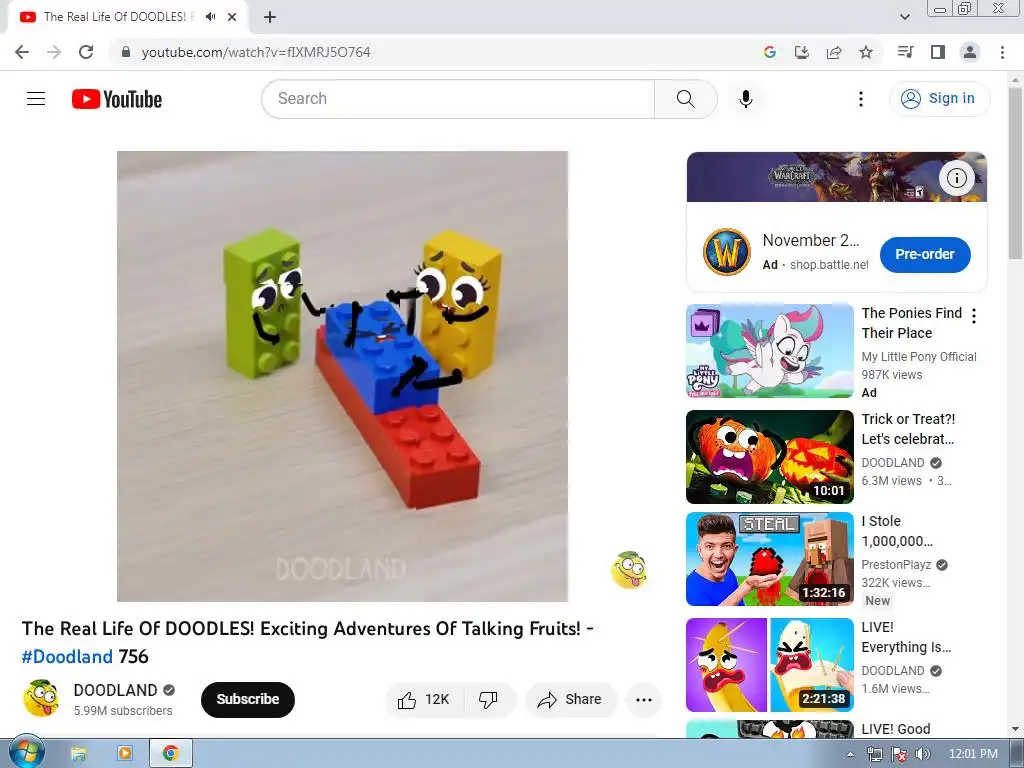Mute the tab via speaker icon
This screenshot has width=1024, height=768.
210,17
